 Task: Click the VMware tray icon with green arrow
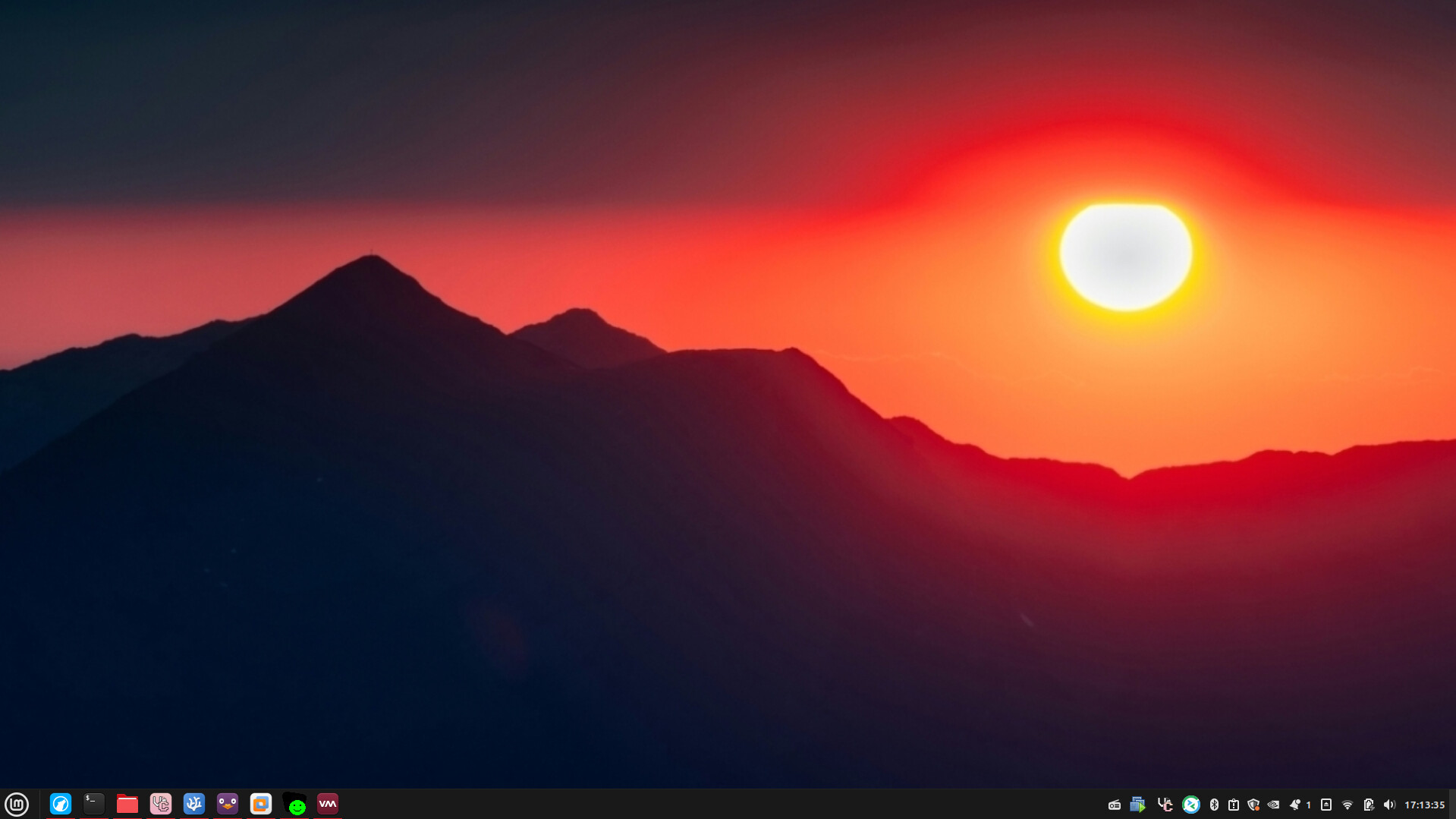tap(1137, 805)
